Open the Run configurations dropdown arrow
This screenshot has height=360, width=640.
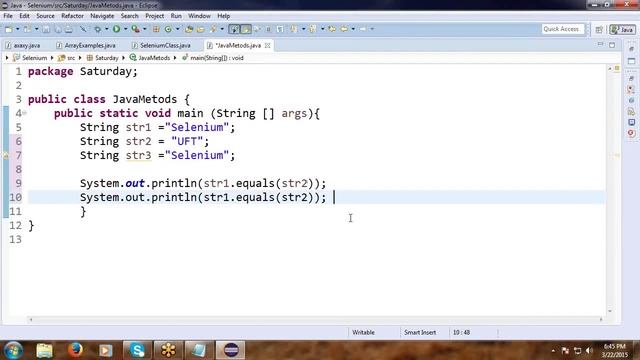[125, 29]
